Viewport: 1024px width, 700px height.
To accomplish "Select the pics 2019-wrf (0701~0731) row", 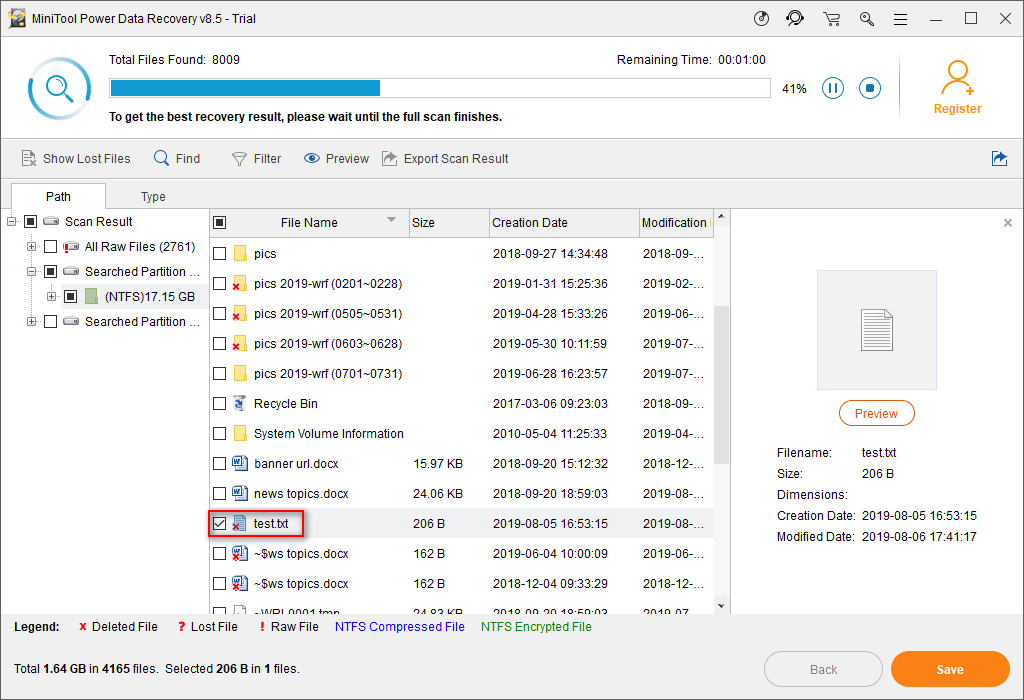I will pos(462,374).
